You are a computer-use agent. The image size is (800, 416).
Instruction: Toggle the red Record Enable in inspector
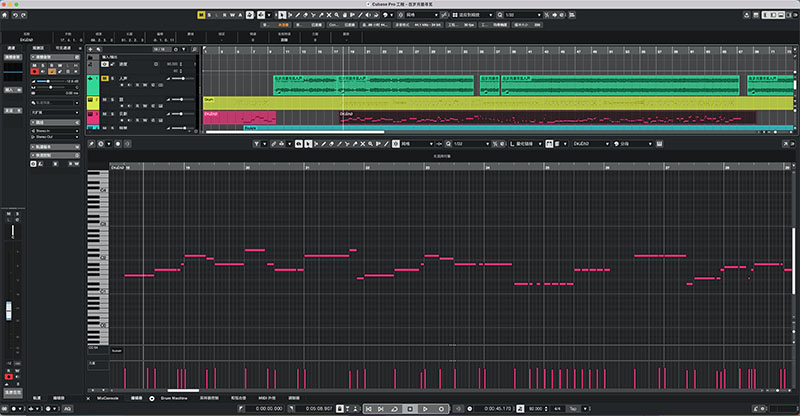tap(34, 71)
